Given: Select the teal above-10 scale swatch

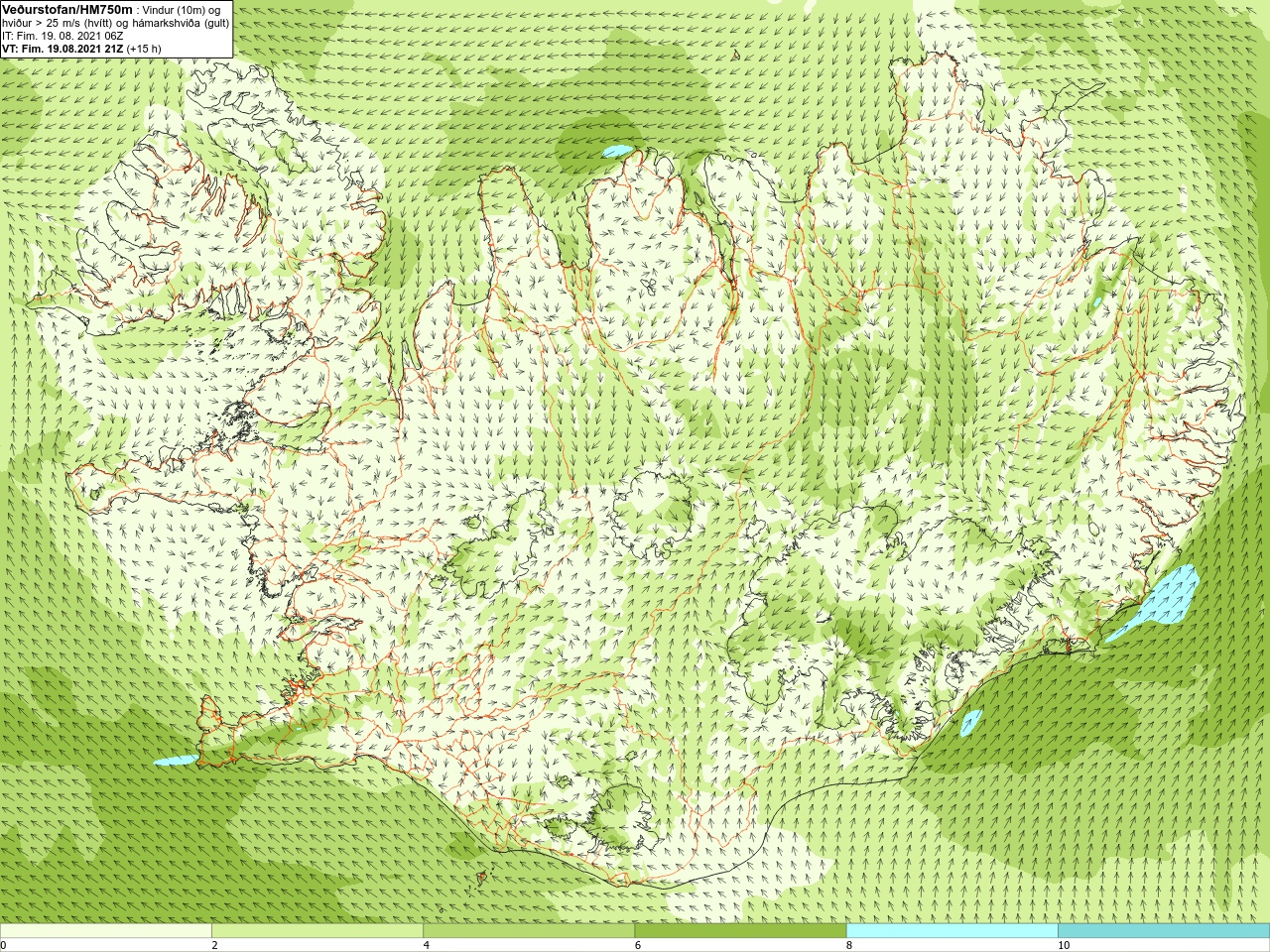Looking at the screenshot, I should click(x=1163, y=931).
